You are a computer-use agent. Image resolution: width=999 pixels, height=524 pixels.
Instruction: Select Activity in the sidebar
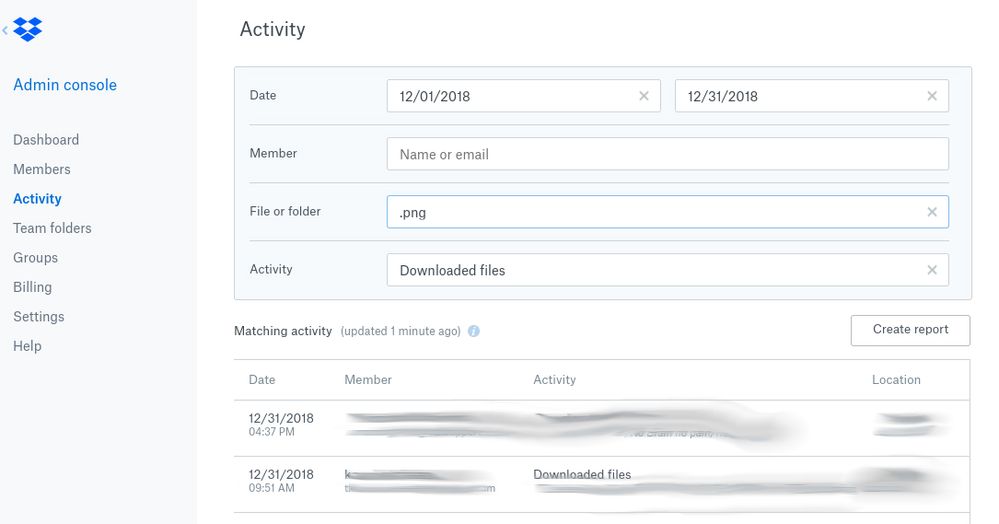tap(37, 199)
